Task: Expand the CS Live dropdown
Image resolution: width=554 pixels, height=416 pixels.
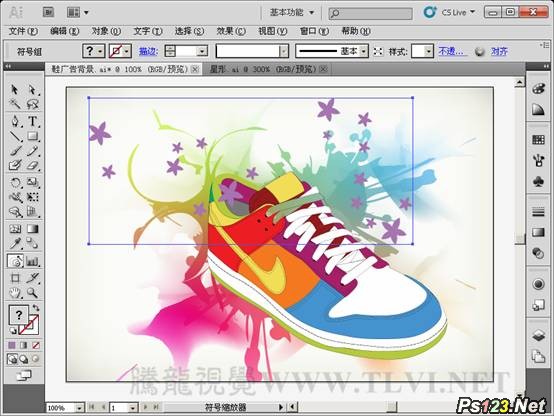Action: 472,12
